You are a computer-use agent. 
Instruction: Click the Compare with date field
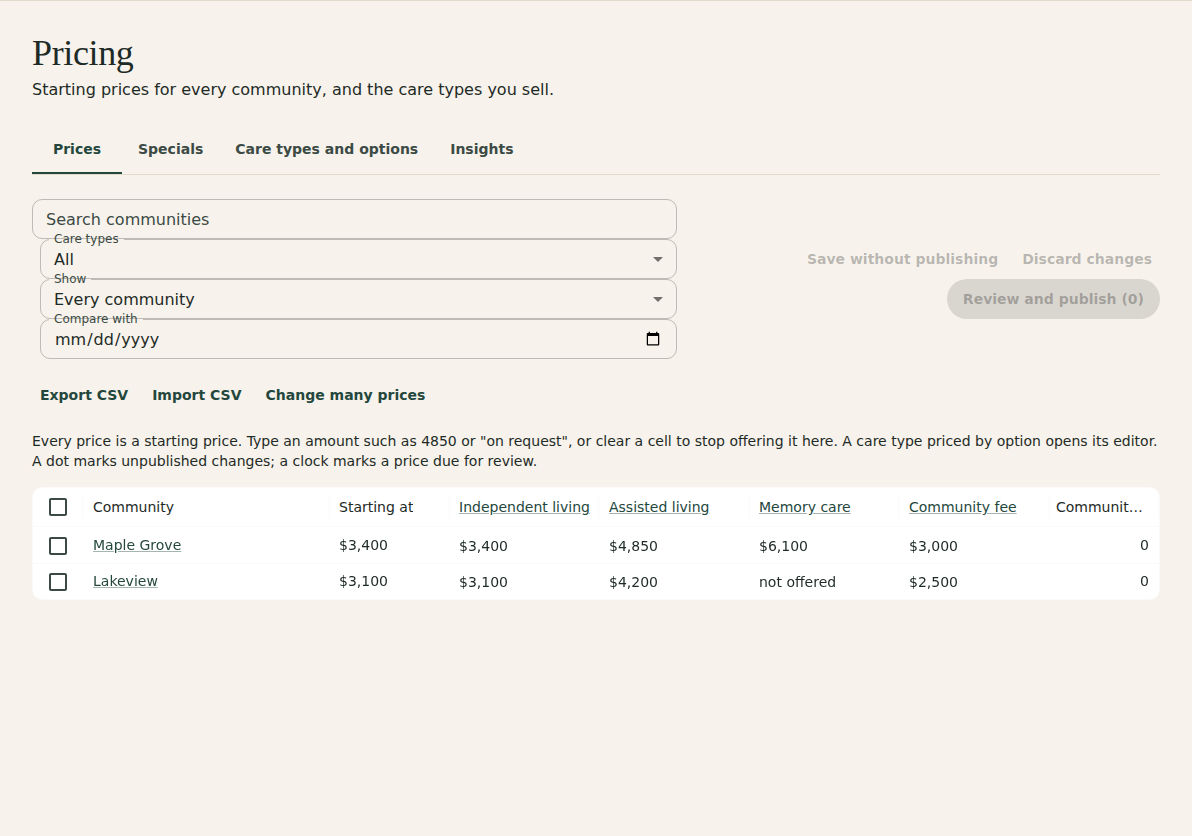pyautogui.click(x=358, y=339)
